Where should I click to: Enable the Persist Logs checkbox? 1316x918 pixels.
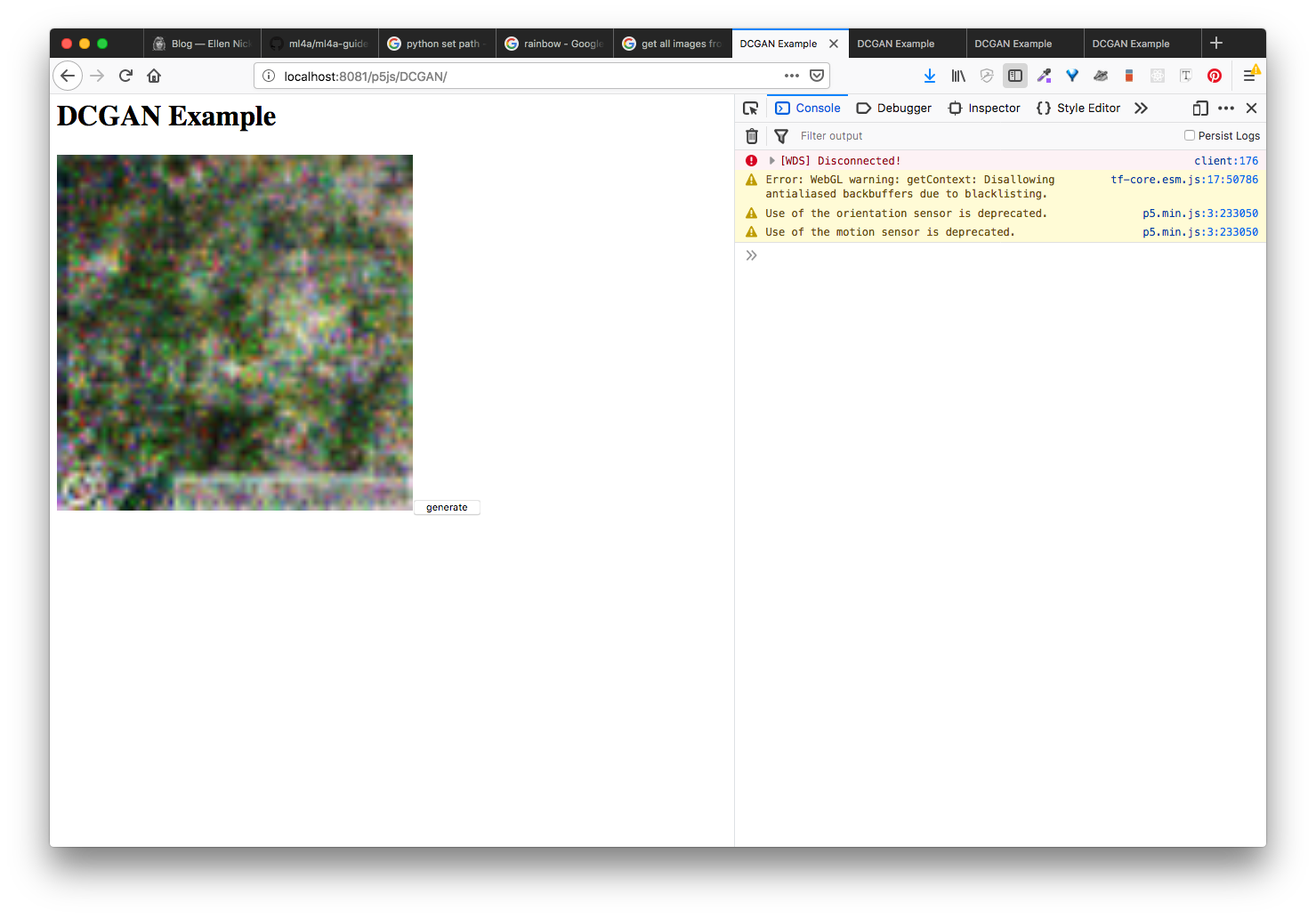click(x=1190, y=135)
